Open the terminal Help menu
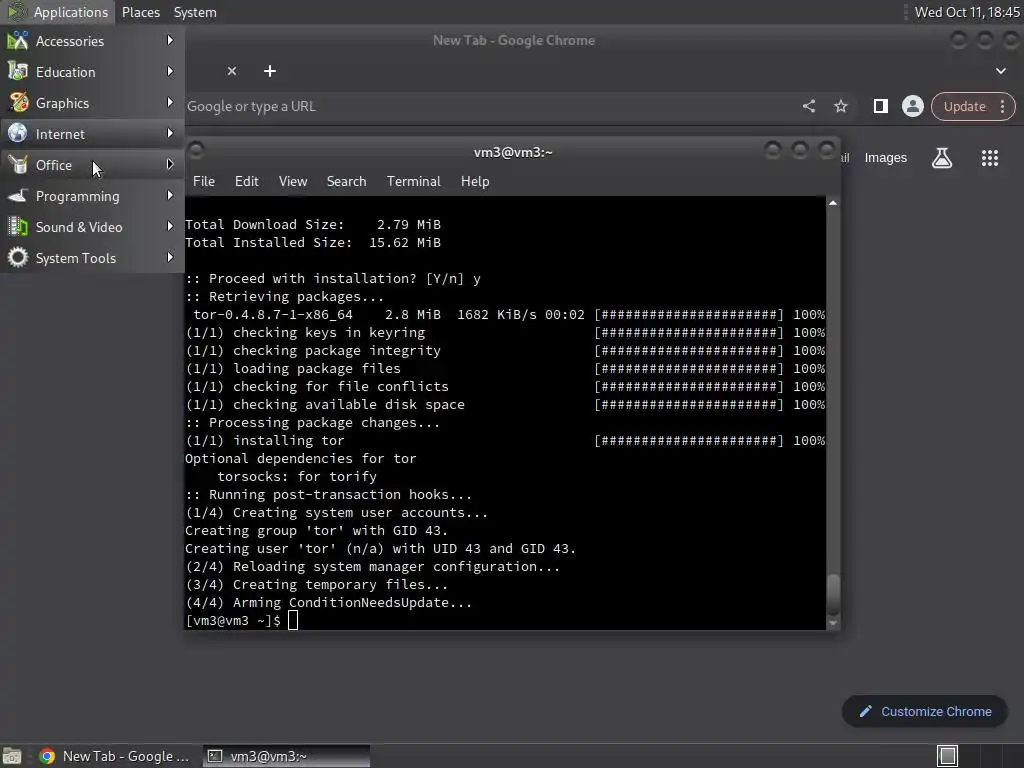 [x=475, y=182]
